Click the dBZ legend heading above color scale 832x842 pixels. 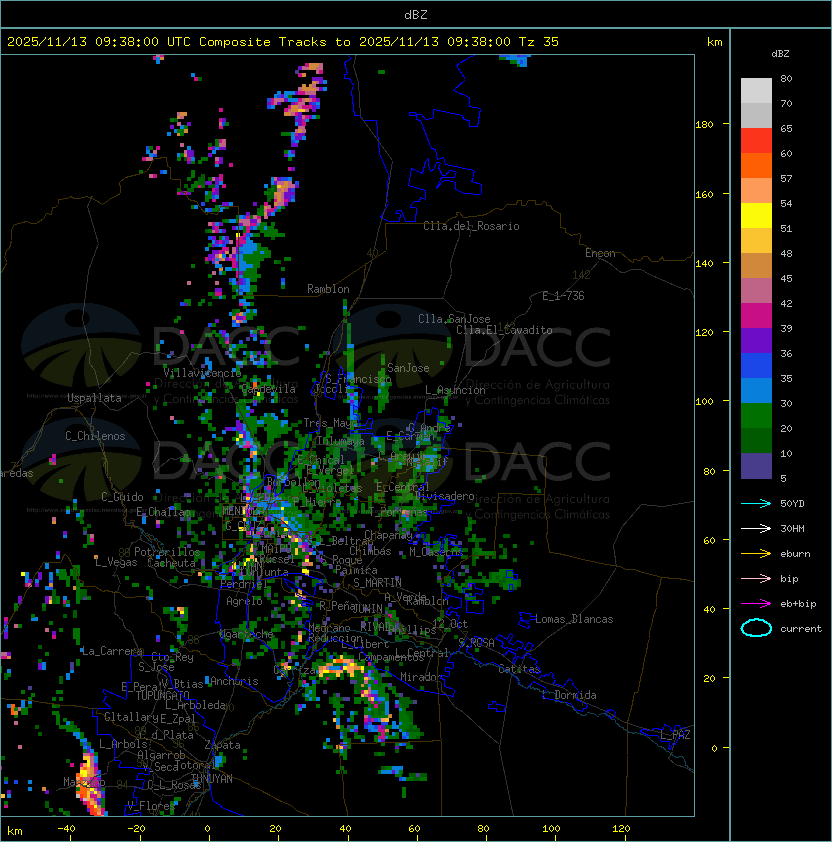[780, 54]
